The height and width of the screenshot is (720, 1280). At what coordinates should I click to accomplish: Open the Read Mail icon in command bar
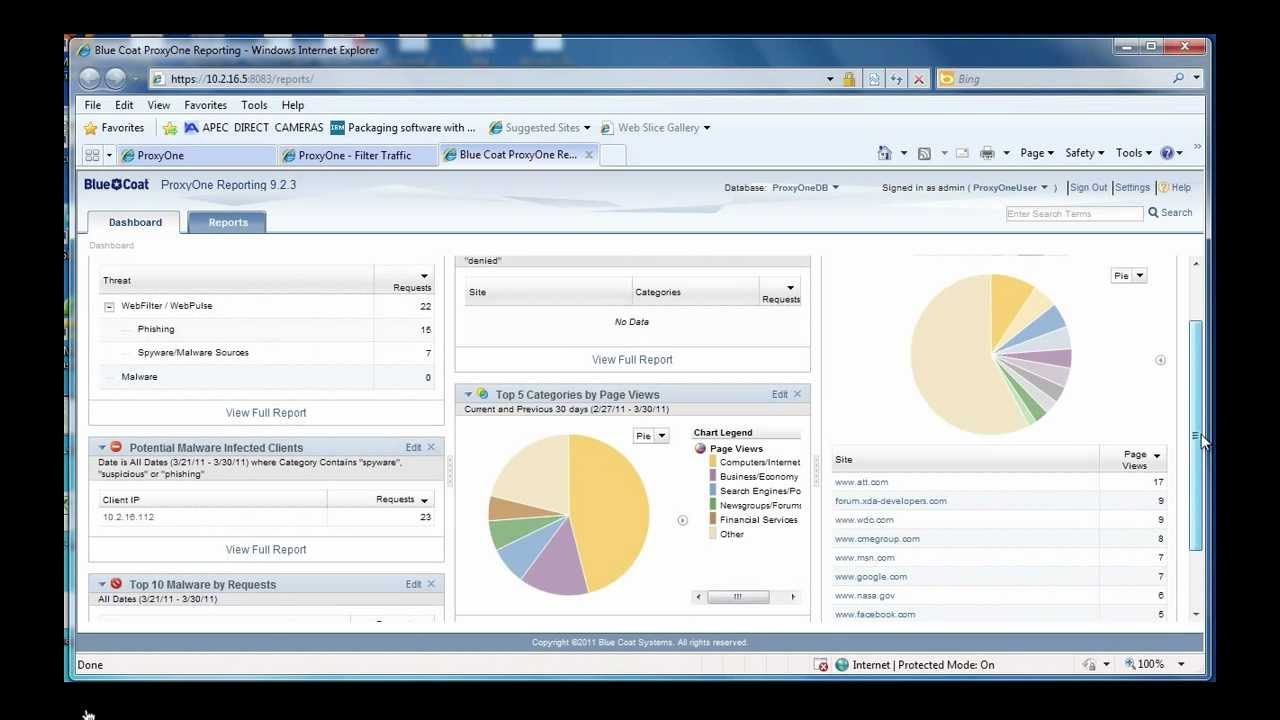962,153
